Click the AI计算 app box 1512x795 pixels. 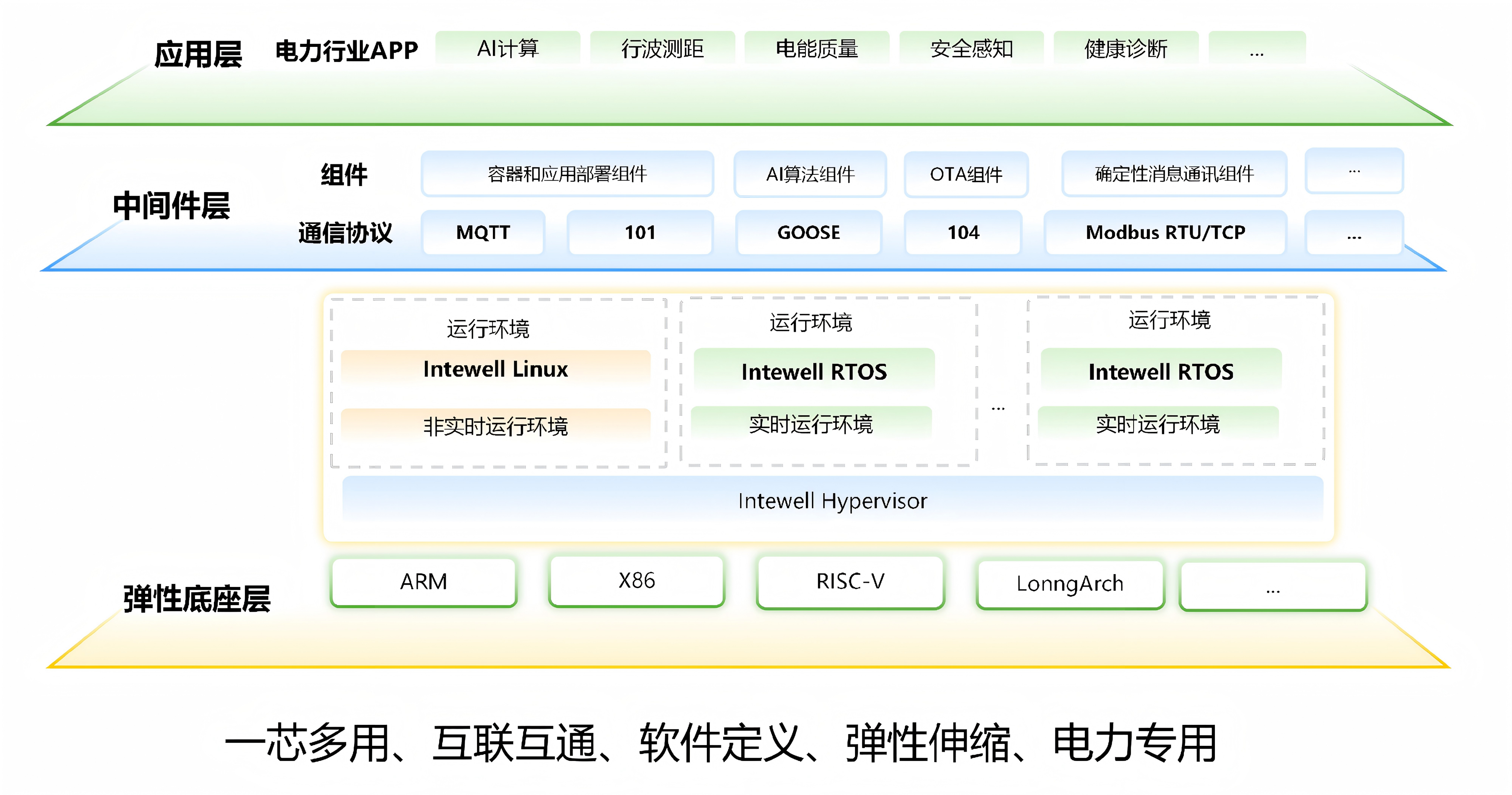(508, 48)
